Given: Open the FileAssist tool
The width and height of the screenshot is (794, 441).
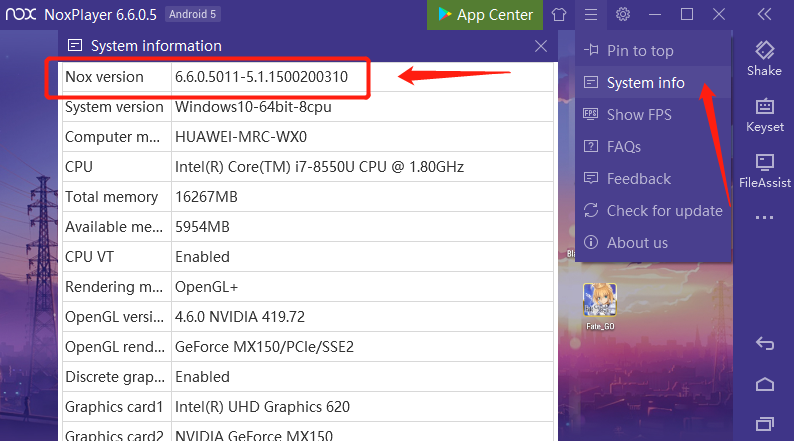Looking at the screenshot, I should pyautogui.click(x=765, y=171).
